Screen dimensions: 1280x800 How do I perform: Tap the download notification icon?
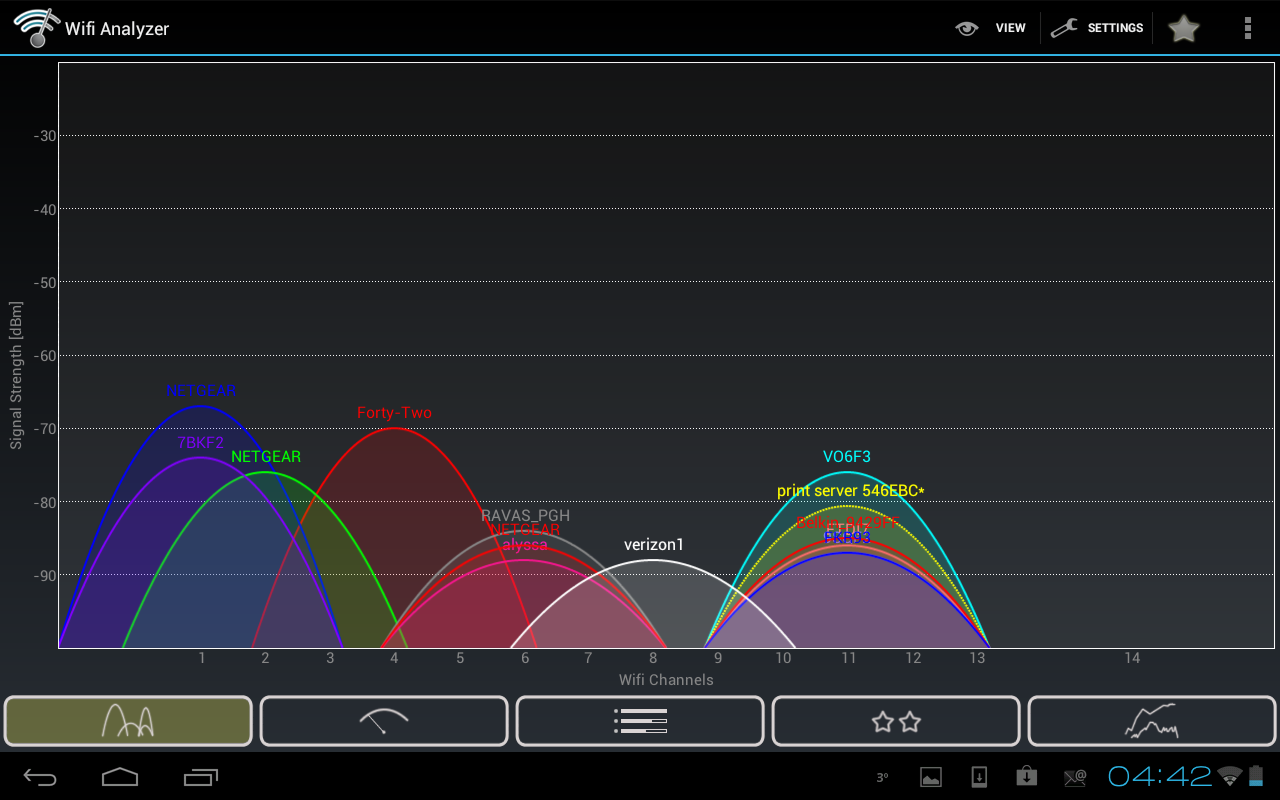979,777
